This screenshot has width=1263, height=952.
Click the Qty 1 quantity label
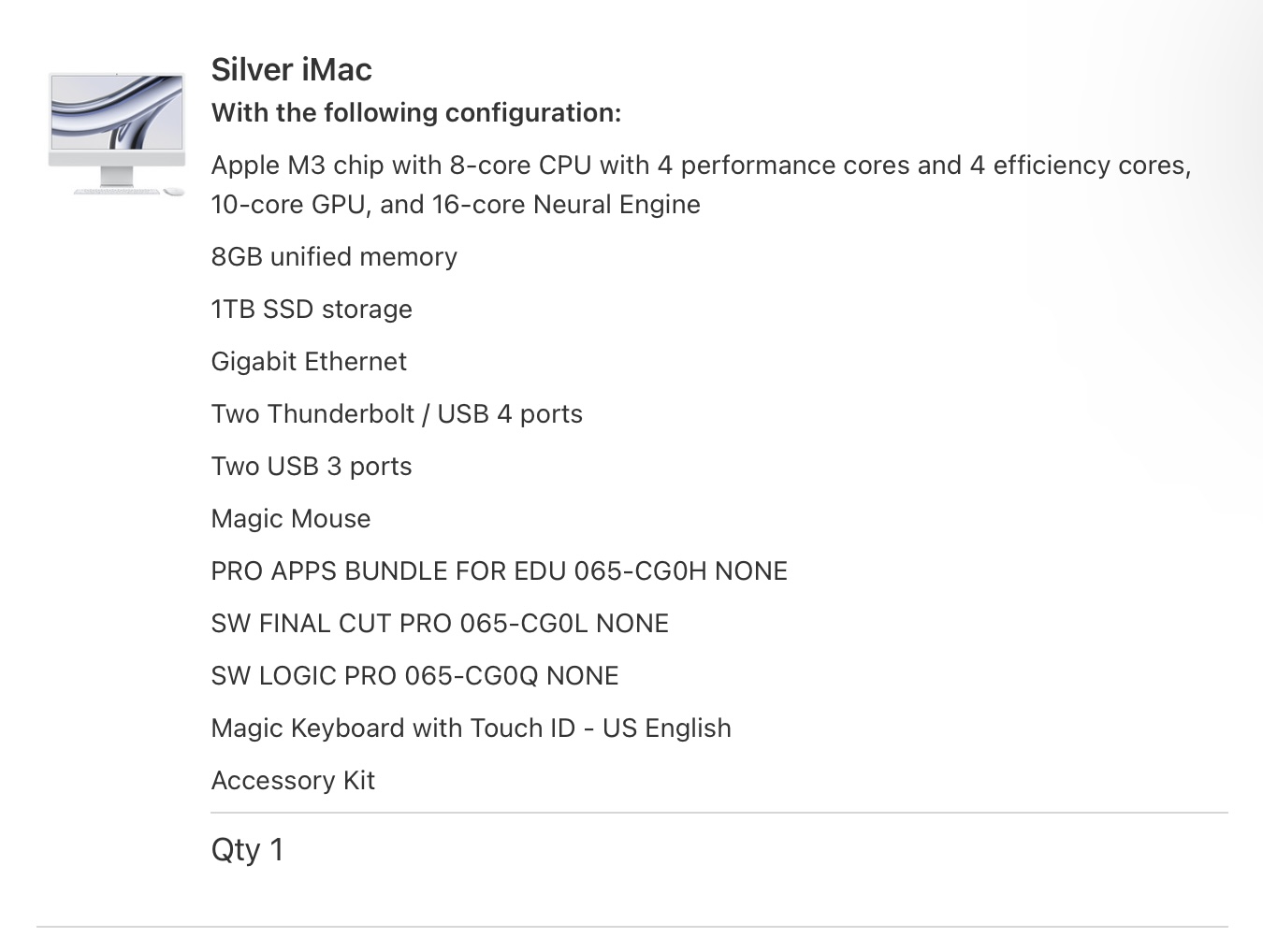(247, 850)
